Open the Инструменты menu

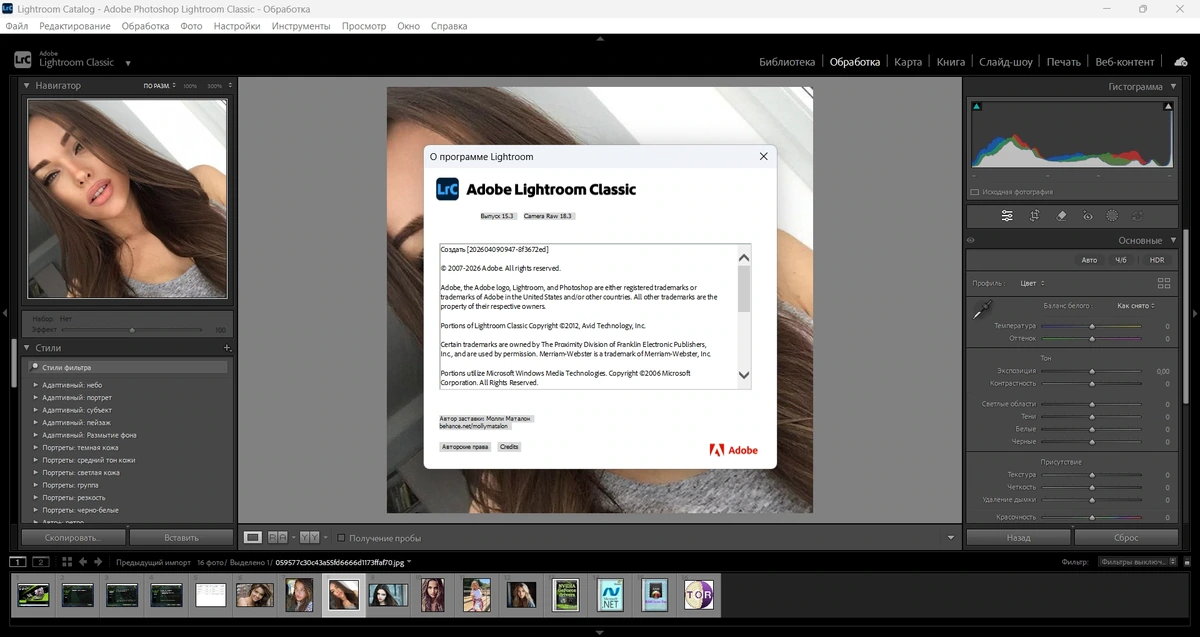[x=302, y=26]
